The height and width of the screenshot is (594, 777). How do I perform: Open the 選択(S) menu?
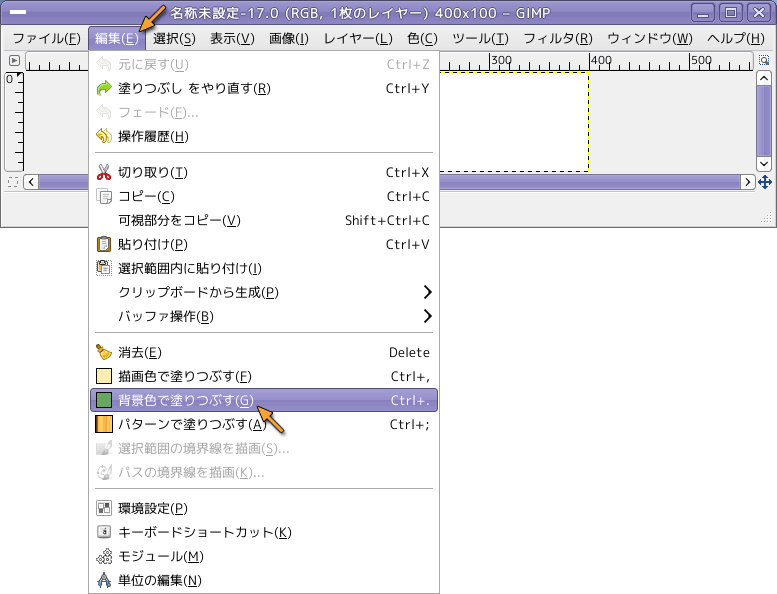click(174, 38)
